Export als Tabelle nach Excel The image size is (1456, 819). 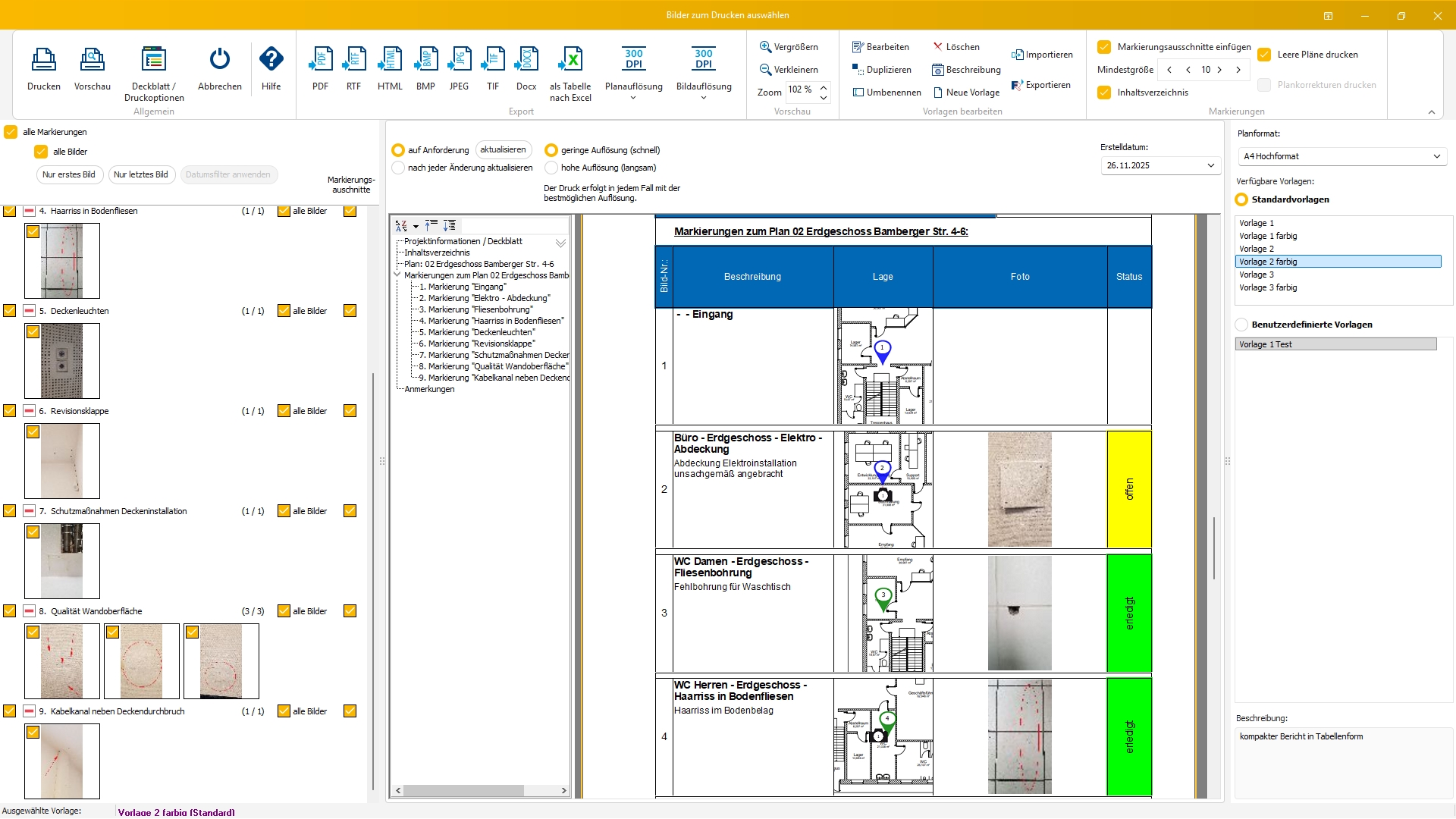pos(570,60)
